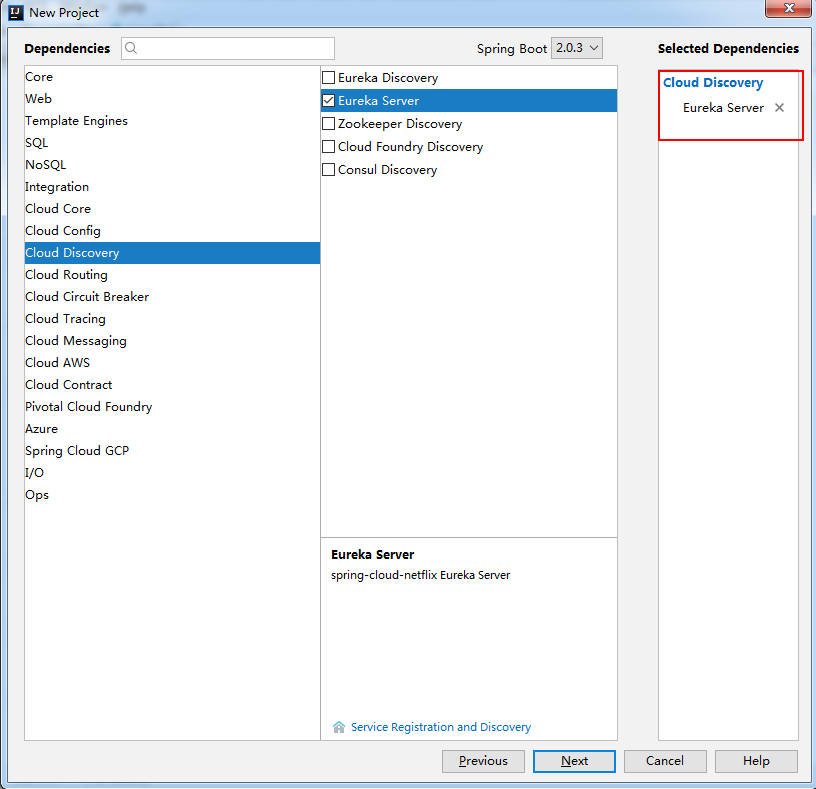The height and width of the screenshot is (789, 816).
Task: Uncheck the Eureka Server checkbox
Action: pos(328,100)
